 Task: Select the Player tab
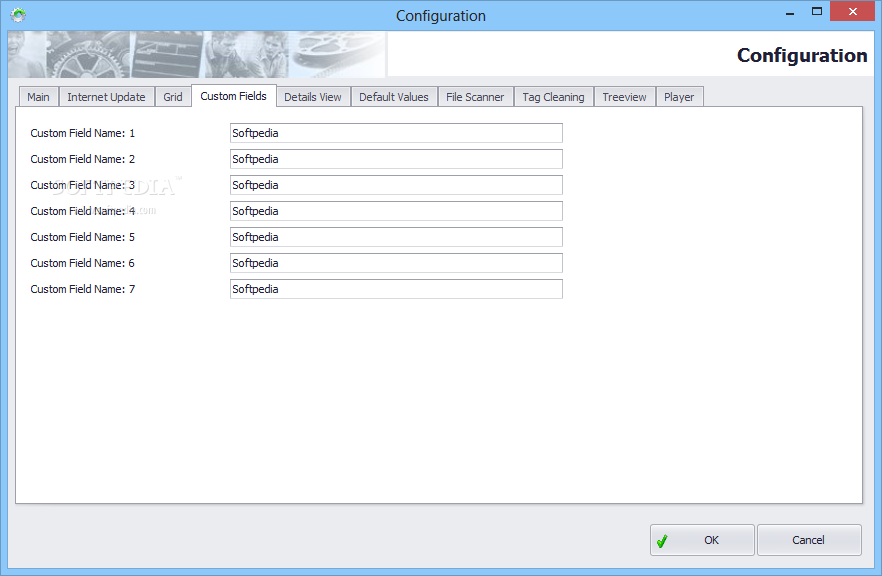pos(679,97)
